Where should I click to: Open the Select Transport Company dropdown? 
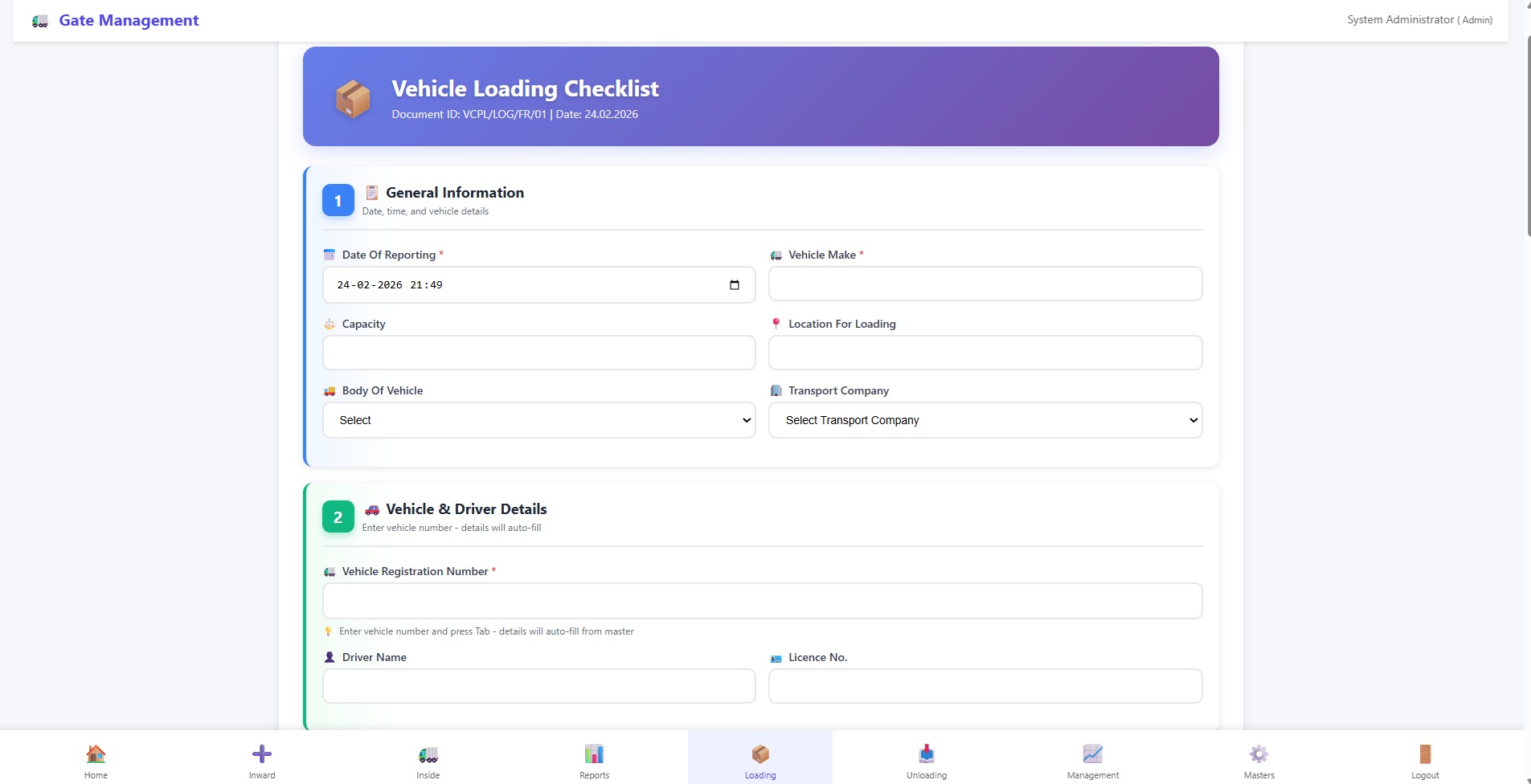tap(985, 420)
